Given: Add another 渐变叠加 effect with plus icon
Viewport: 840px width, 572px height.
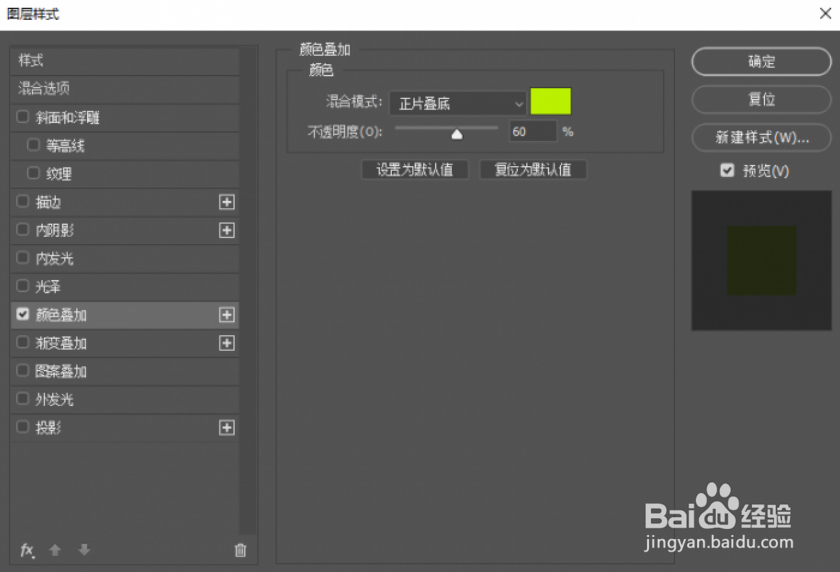Looking at the screenshot, I should click(227, 343).
